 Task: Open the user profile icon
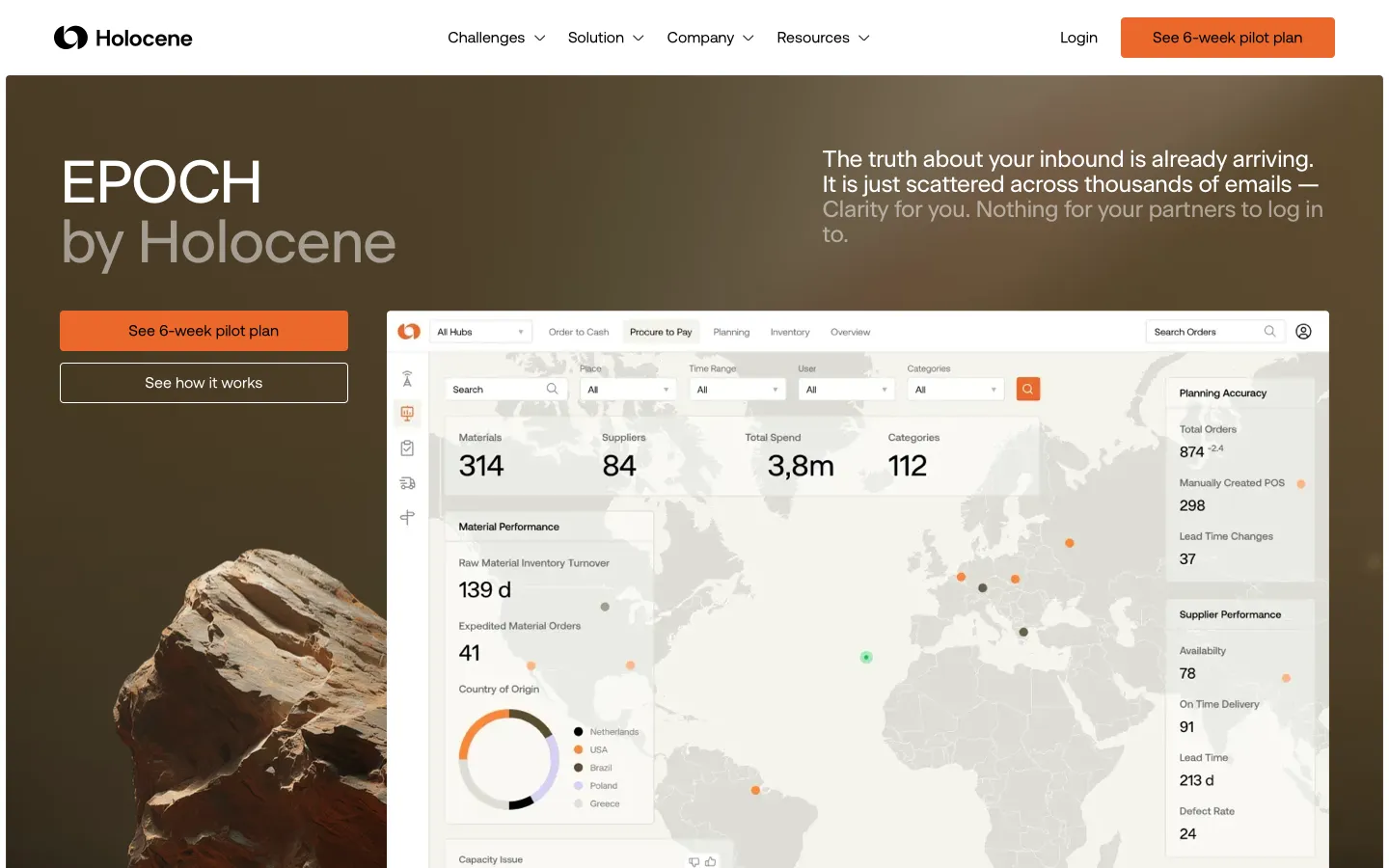point(1303,331)
